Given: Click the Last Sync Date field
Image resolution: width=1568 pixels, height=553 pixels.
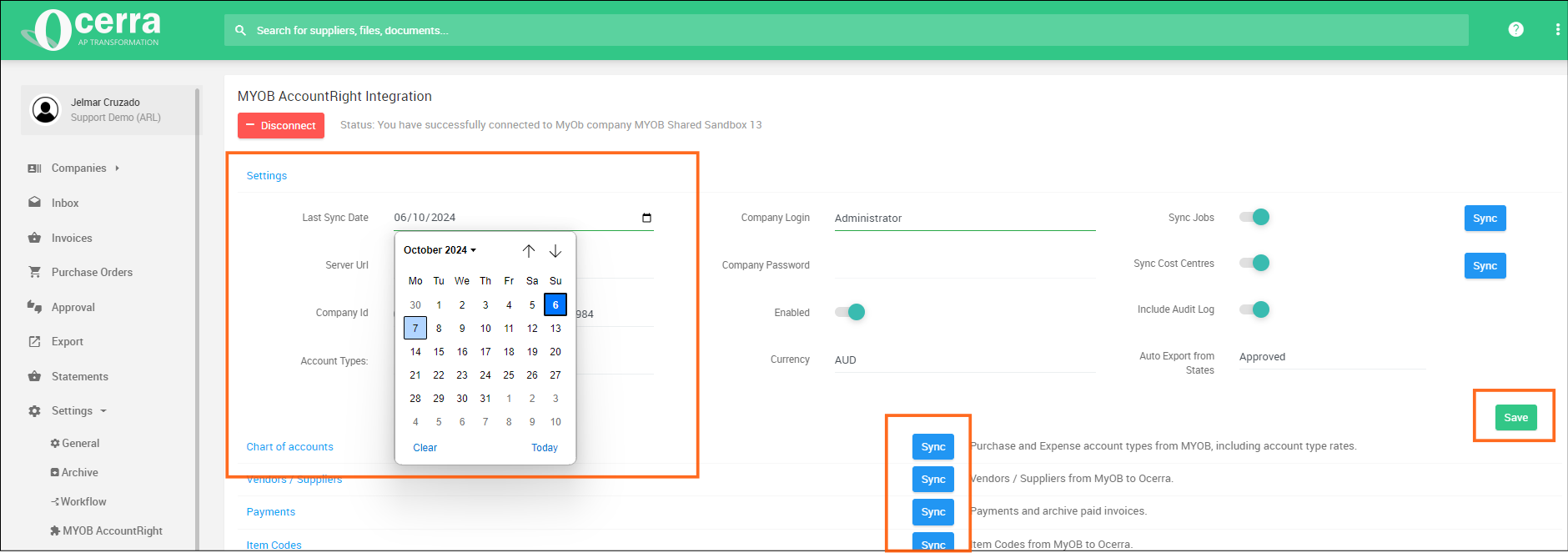Looking at the screenshot, I should [x=524, y=218].
